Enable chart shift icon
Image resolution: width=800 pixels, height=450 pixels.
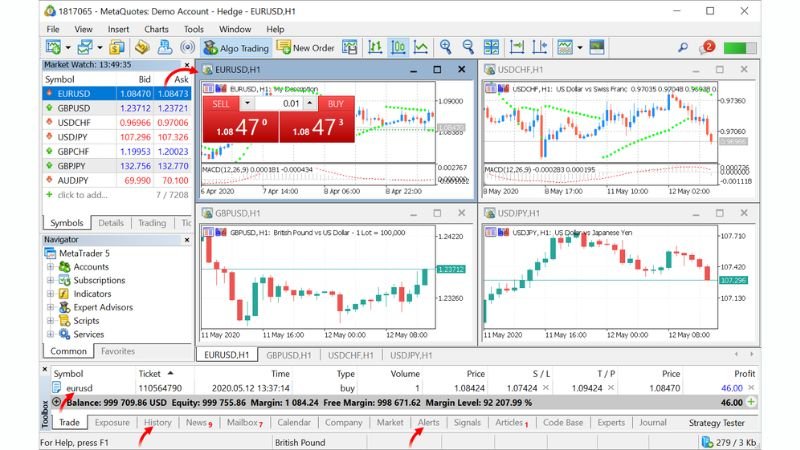[x=539, y=47]
